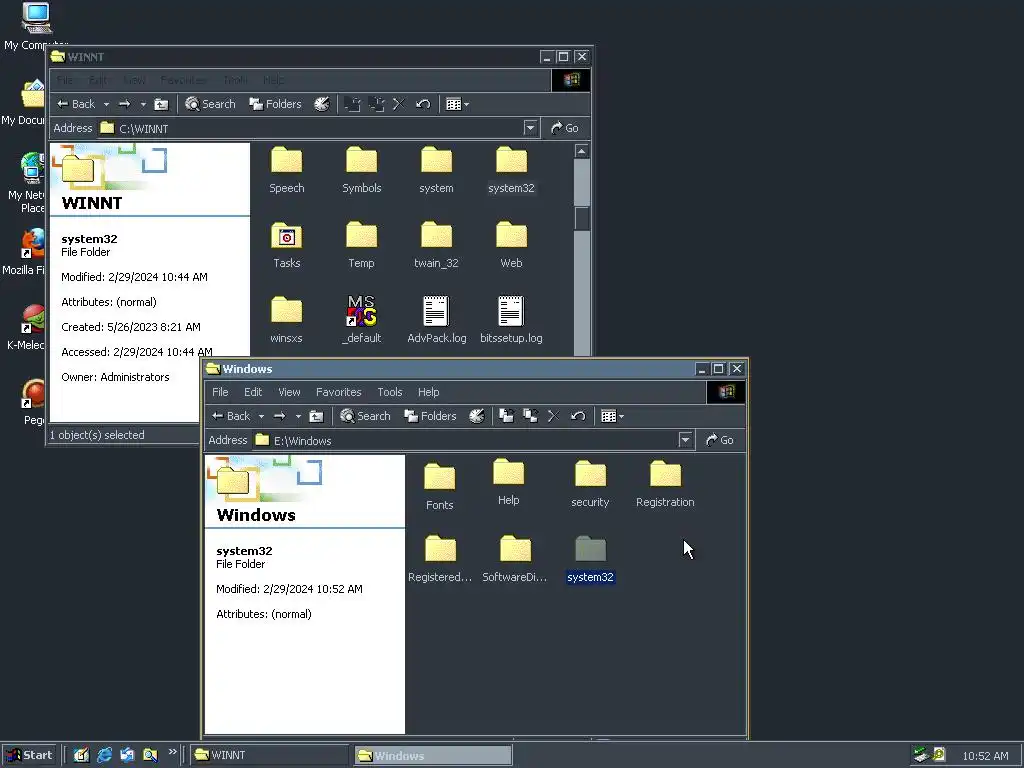Click Start button on taskbar
Screen dimensions: 1024x768
pyautogui.click(x=29, y=755)
